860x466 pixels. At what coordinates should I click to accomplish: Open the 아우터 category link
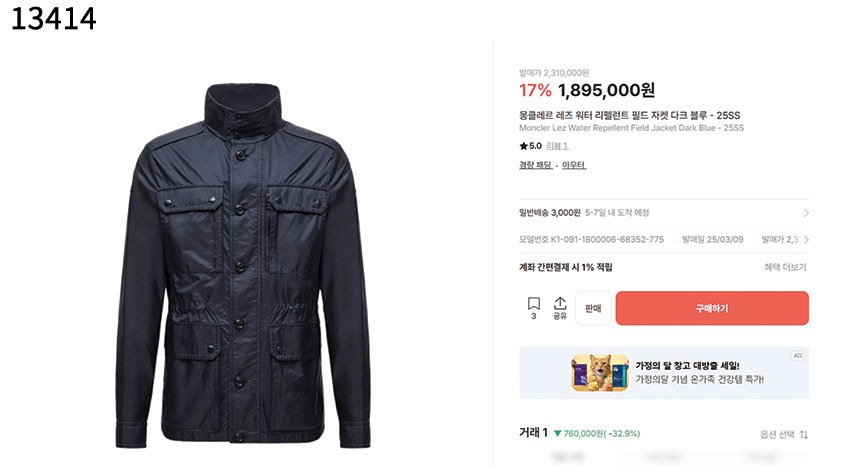click(x=574, y=165)
